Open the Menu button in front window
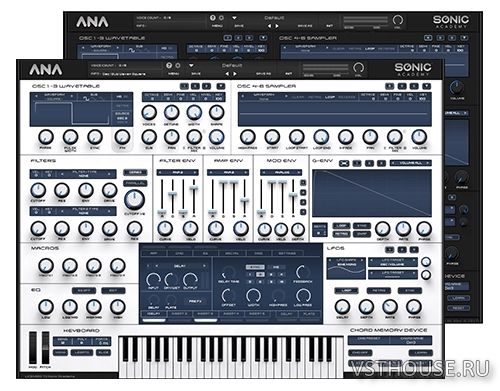Screen dimensions: 500x391 pos(173,74)
